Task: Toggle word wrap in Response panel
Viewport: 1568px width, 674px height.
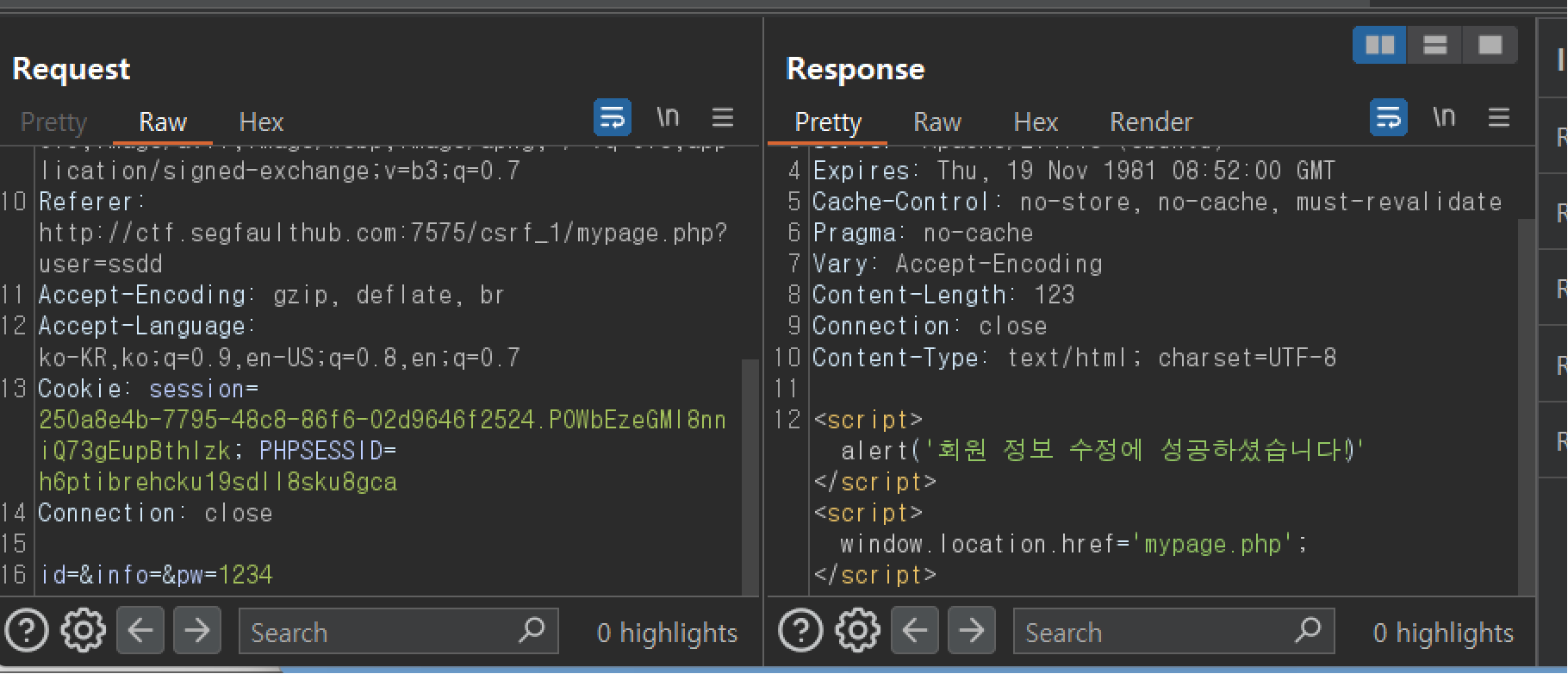Action: pyautogui.click(x=1388, y=117)
